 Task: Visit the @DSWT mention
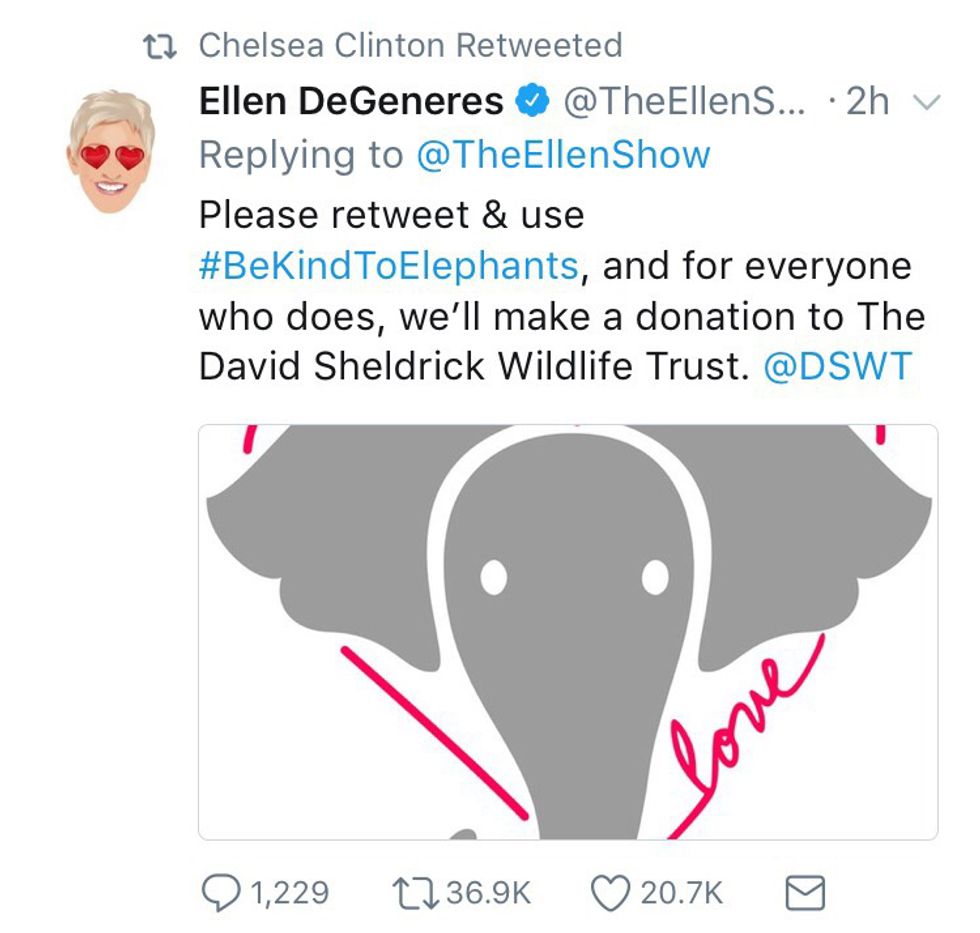coord(837,367)
